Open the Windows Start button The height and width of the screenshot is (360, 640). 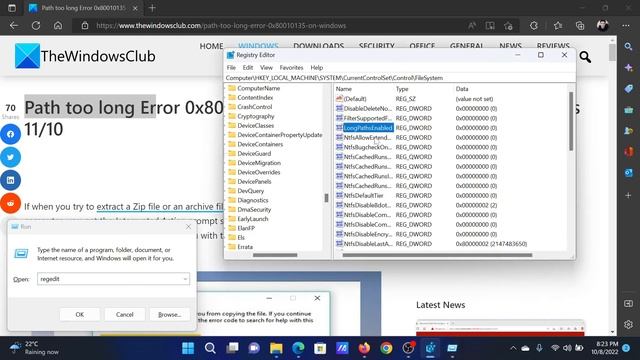[x=188, y=348]
